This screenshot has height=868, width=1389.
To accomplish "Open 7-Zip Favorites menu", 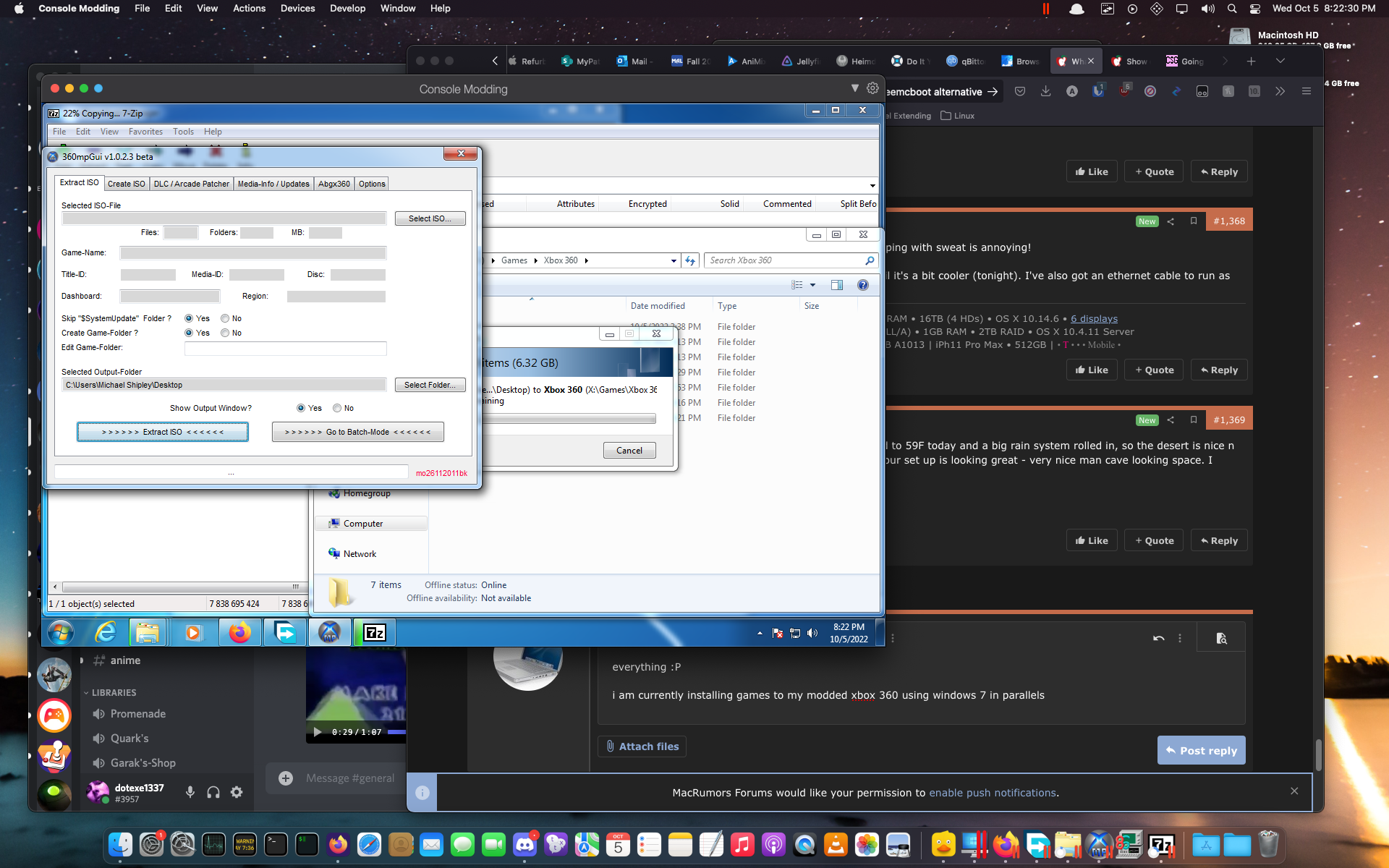I will pos(145,132).
